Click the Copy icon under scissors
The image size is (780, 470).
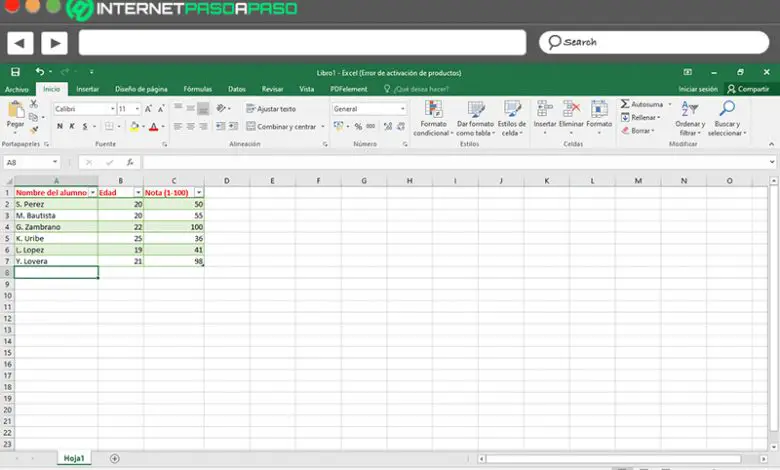(33, 117)
